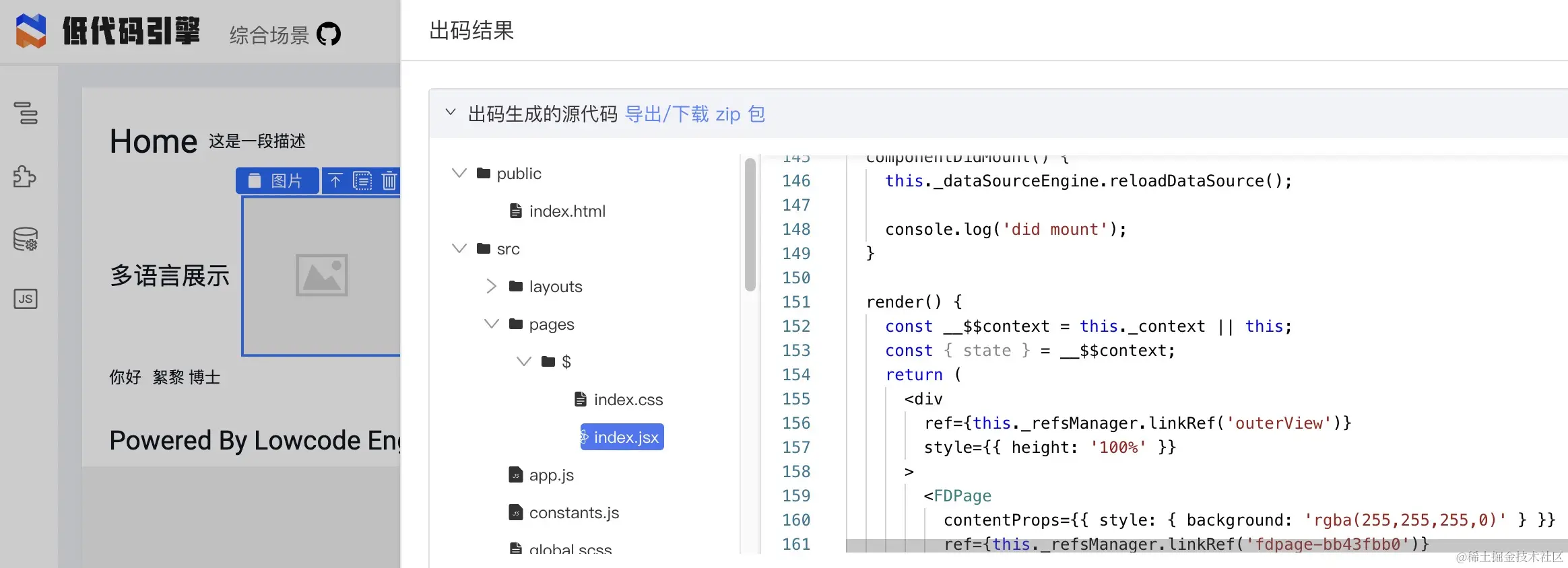The width and height of the screenshot is (1568, 568).
Task: Click the const { state } code line
Action: [x=1030, y=351]
